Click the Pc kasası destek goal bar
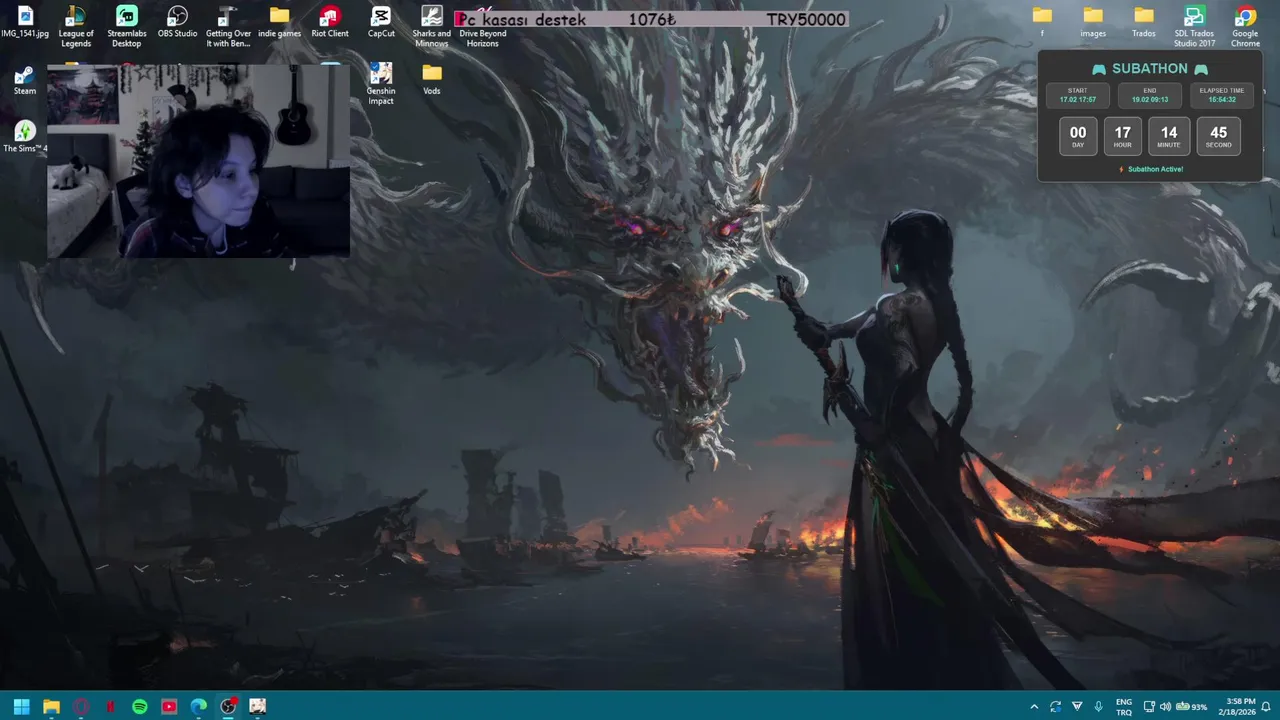1280x720 pixels. (651, 19)
